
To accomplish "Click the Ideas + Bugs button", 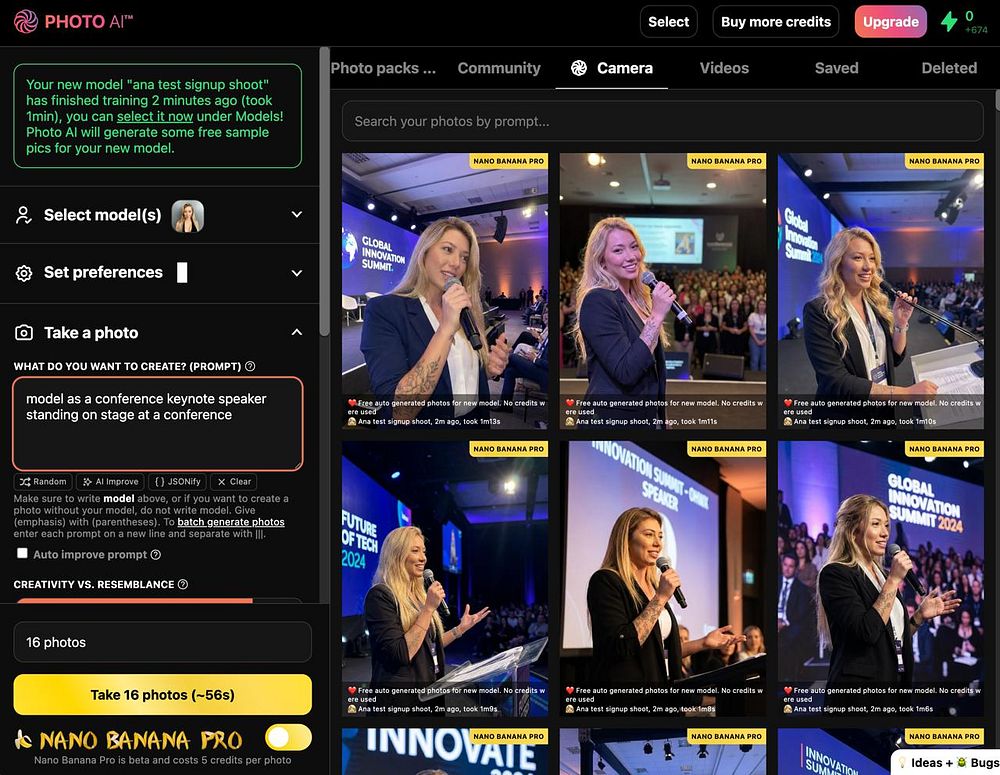I will pos(946,762).
